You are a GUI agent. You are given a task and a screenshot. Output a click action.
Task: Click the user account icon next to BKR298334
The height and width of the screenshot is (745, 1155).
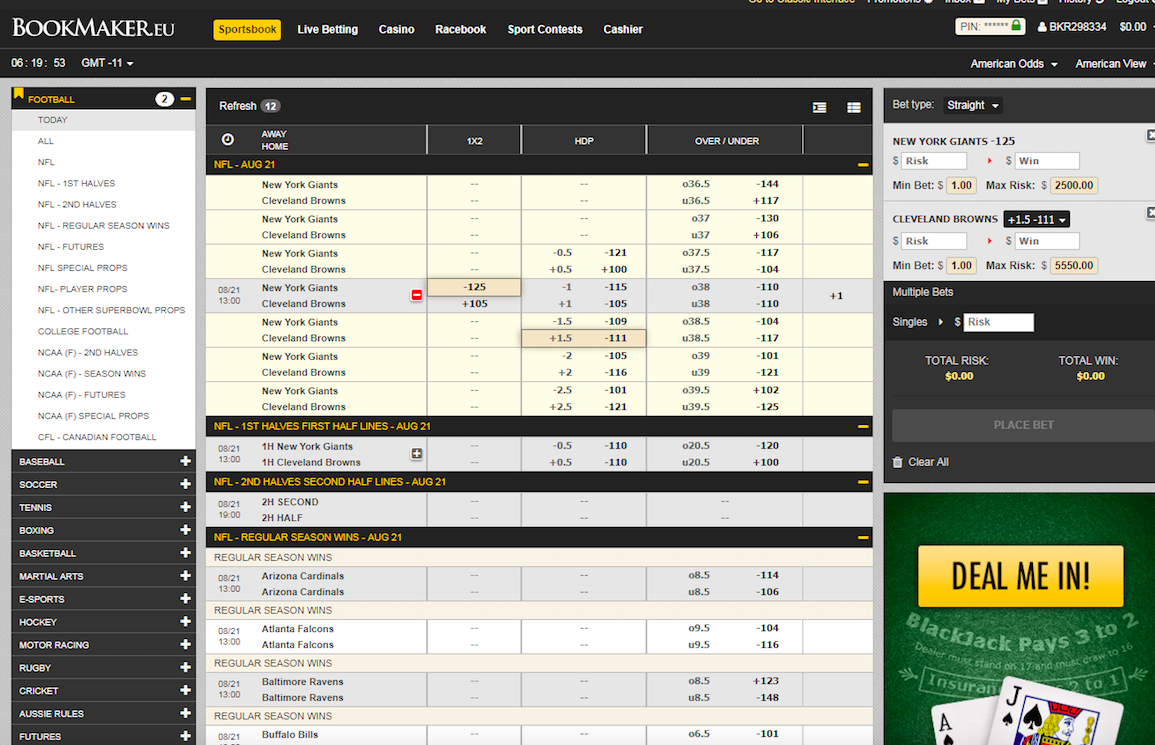[1042, 27]
